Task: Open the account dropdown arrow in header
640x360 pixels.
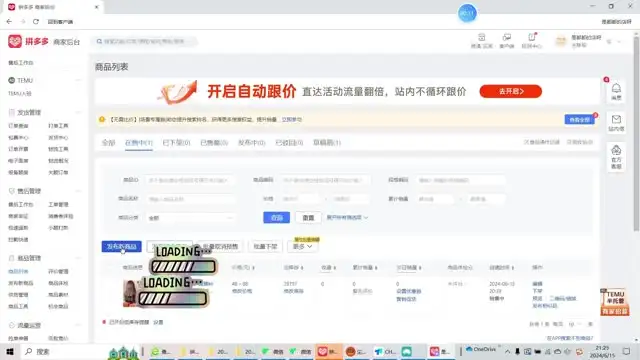Action: tap(619, 42)
